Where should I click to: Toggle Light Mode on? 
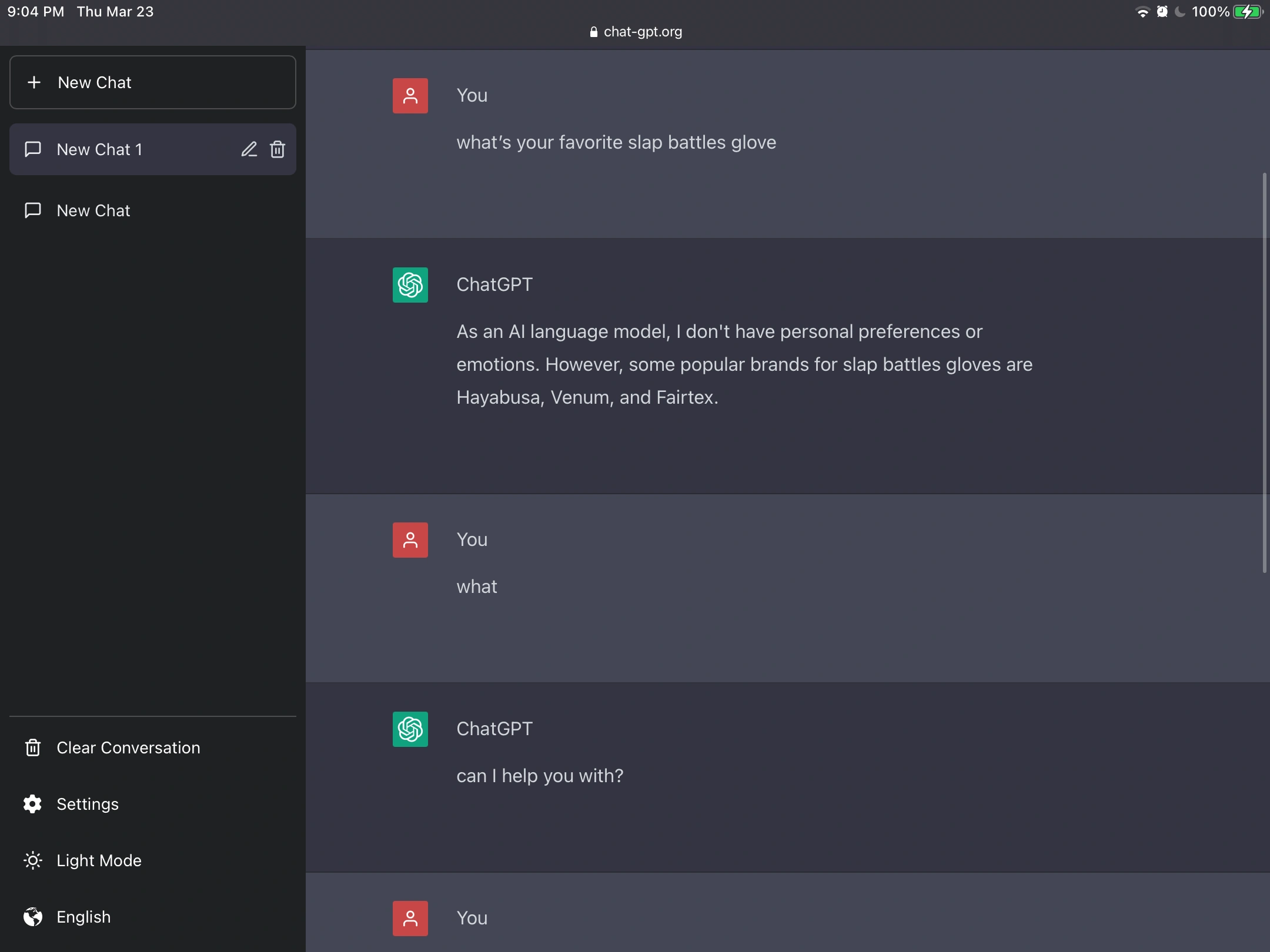click(x=99, y=860)
